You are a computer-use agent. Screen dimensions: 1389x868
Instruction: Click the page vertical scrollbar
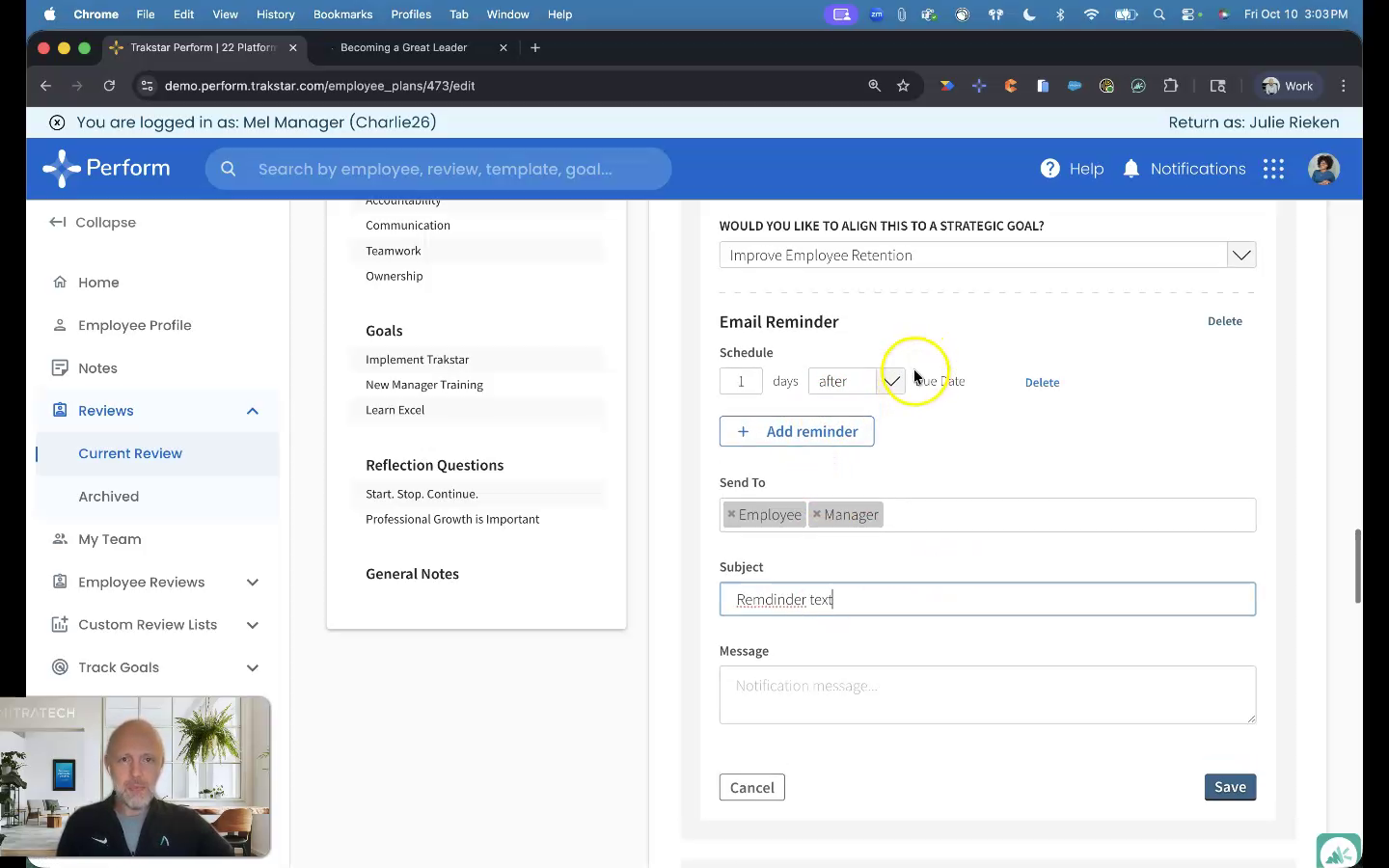[x=1356, y=567]
